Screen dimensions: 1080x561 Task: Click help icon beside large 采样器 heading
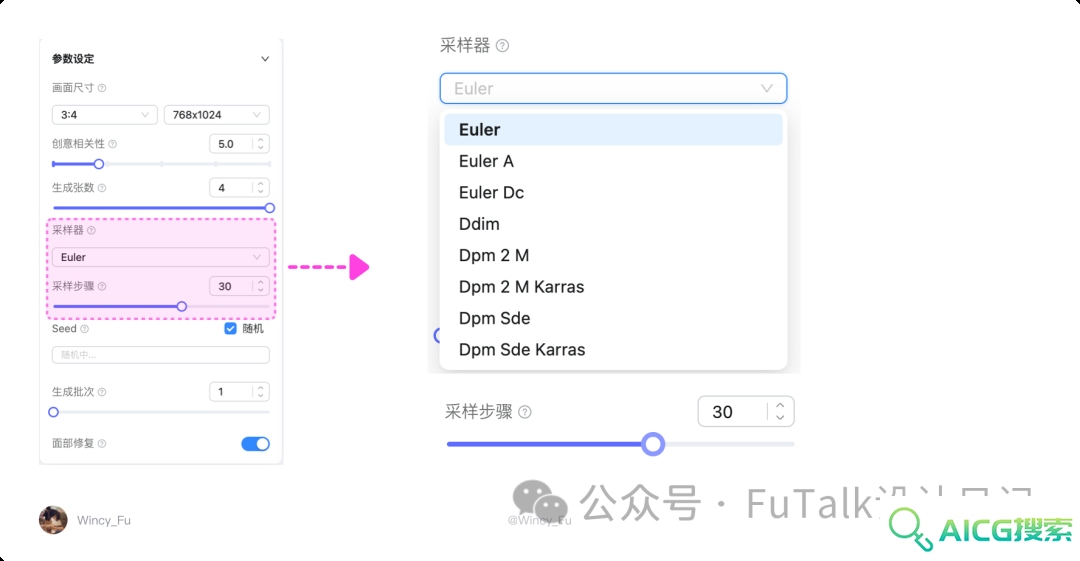pyautogui.click(x=503, y=45)
